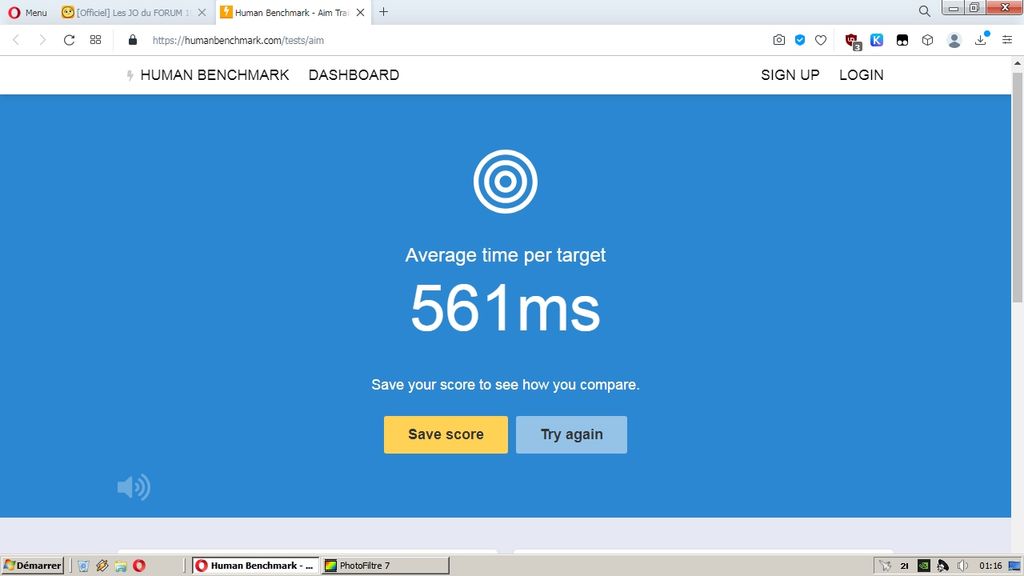Switch to PhotoFiltre 7 in the taskbar

tap(385, 566)
